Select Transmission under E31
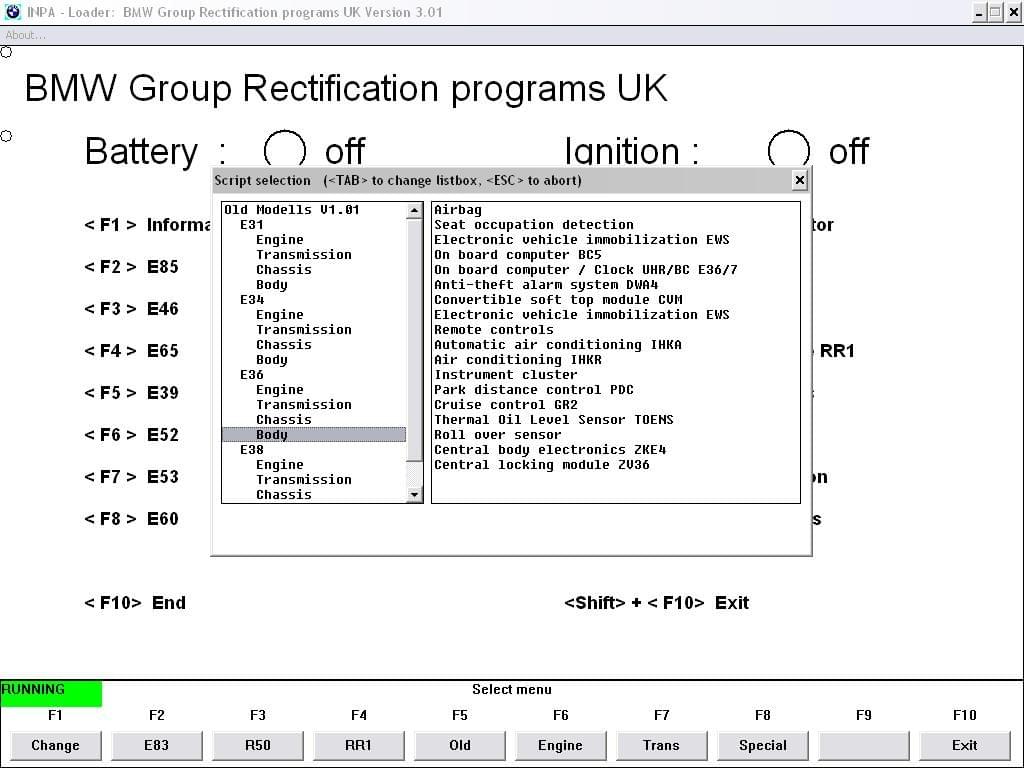Screen dimensions: 1024x768 click(304, 255)
